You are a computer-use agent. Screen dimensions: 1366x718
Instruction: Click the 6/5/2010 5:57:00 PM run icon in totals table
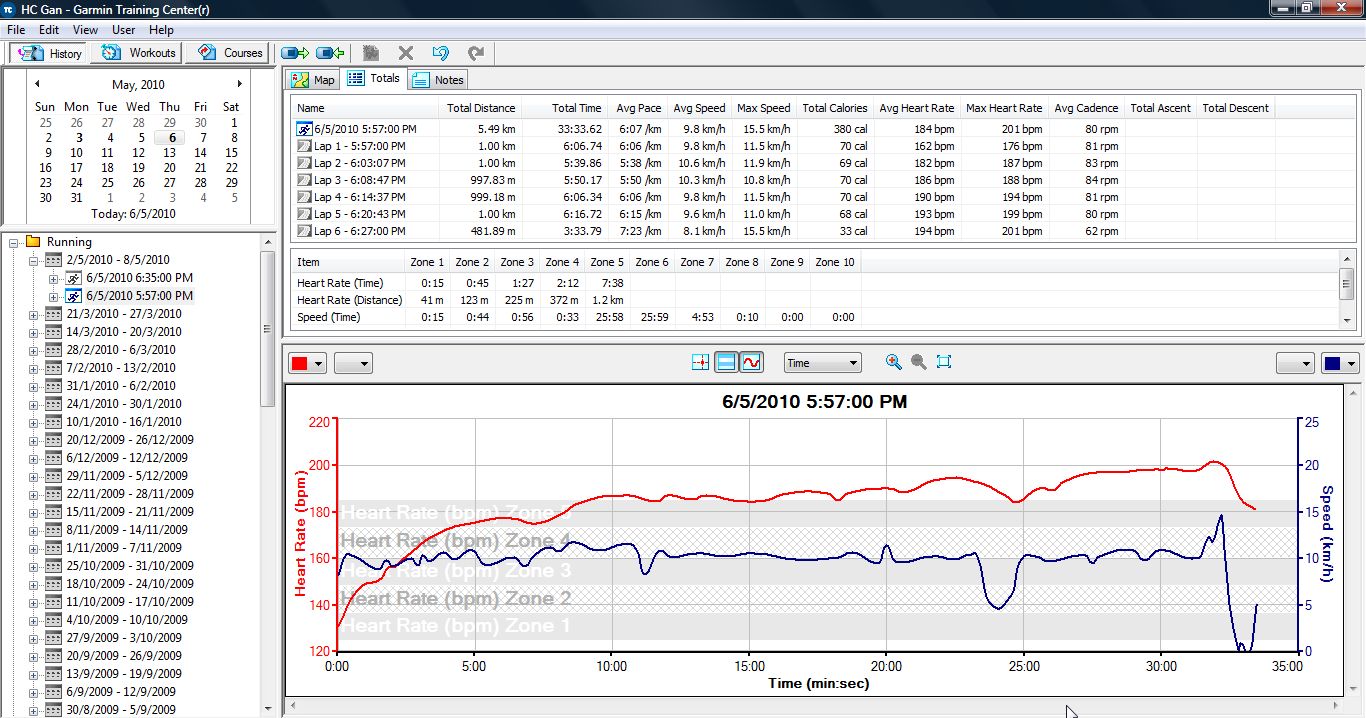305,129
